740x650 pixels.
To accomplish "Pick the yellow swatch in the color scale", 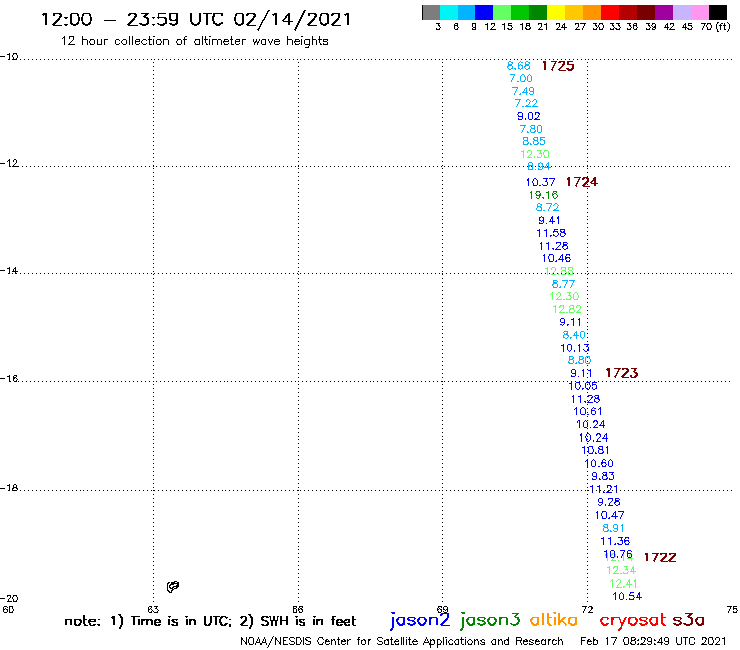I will [x=556, y=12].
